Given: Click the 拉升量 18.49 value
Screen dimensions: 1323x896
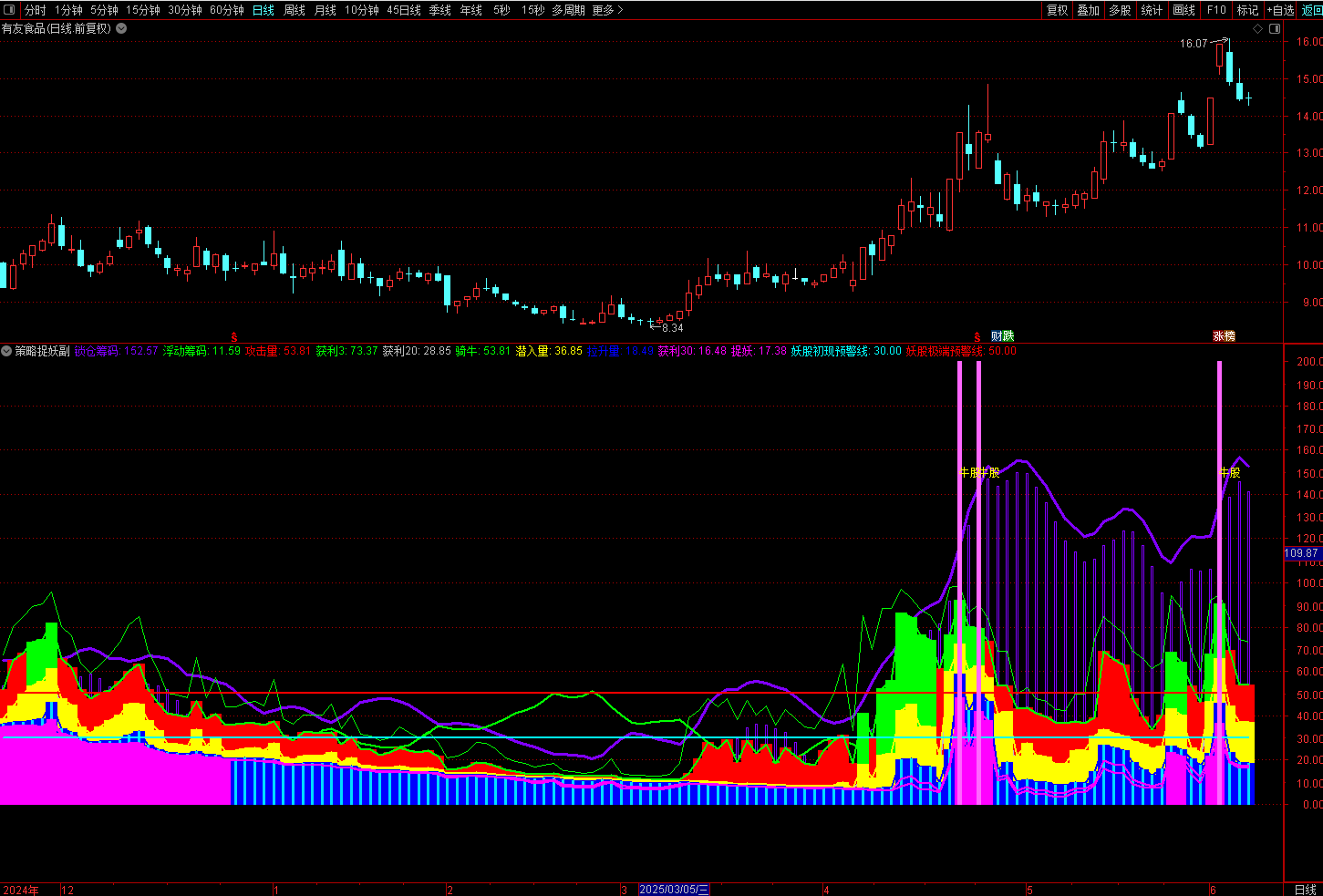Looking at the screenshot, I should click(x=620, y=351).
